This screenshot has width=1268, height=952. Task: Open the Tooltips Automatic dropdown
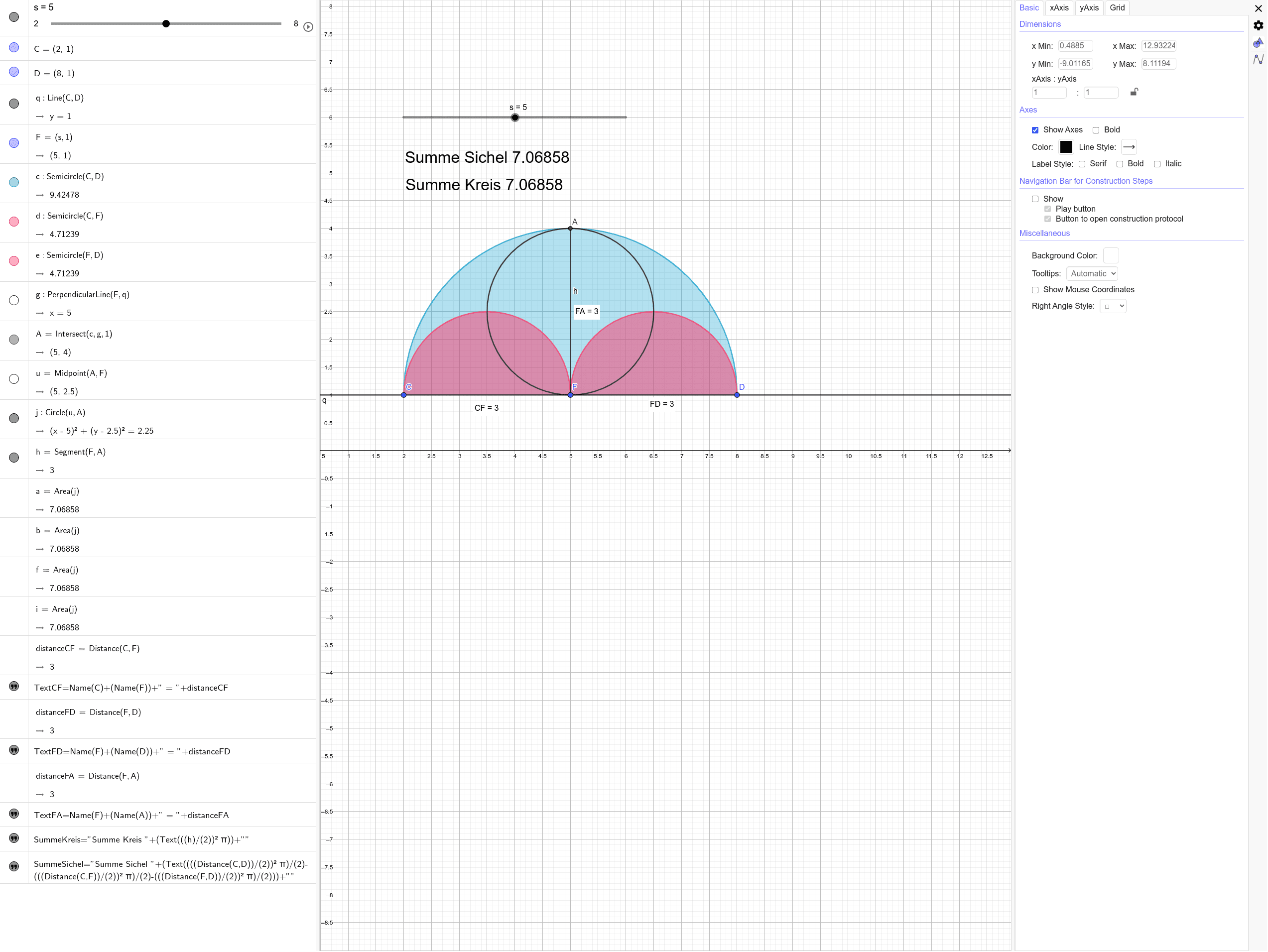(1091, 273)
